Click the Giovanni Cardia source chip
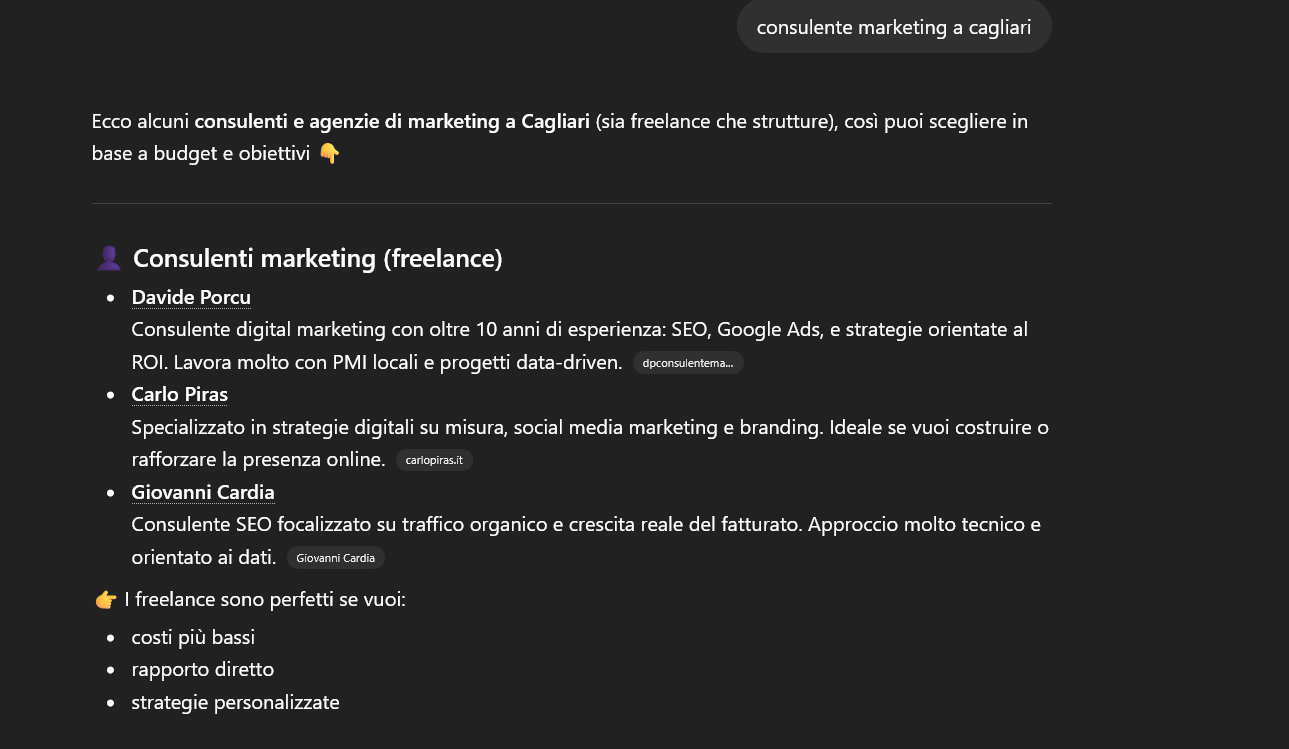1289x749 pixels. pos(335,558)
